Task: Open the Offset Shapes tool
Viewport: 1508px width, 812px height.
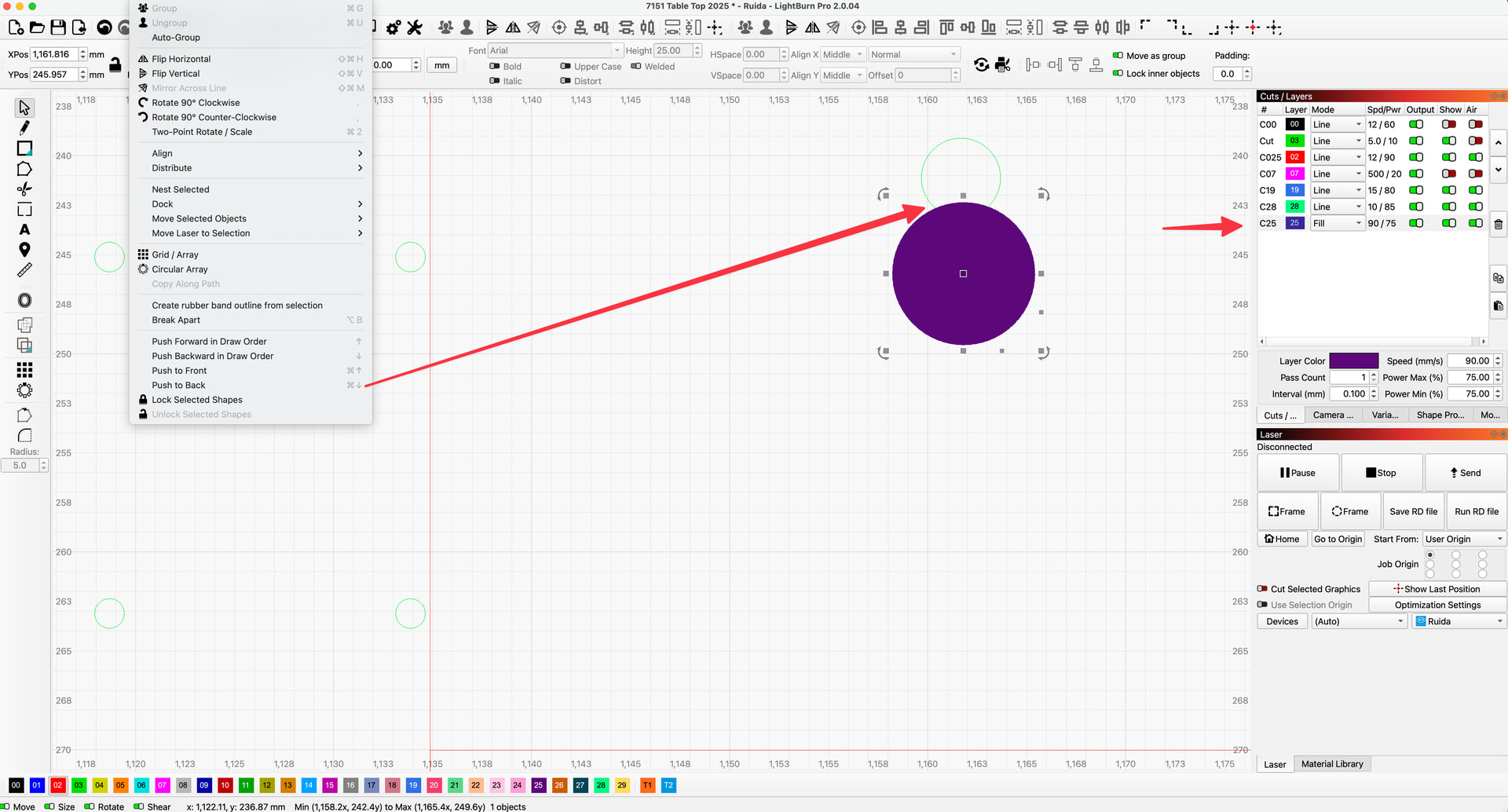Action: [24, 301]
